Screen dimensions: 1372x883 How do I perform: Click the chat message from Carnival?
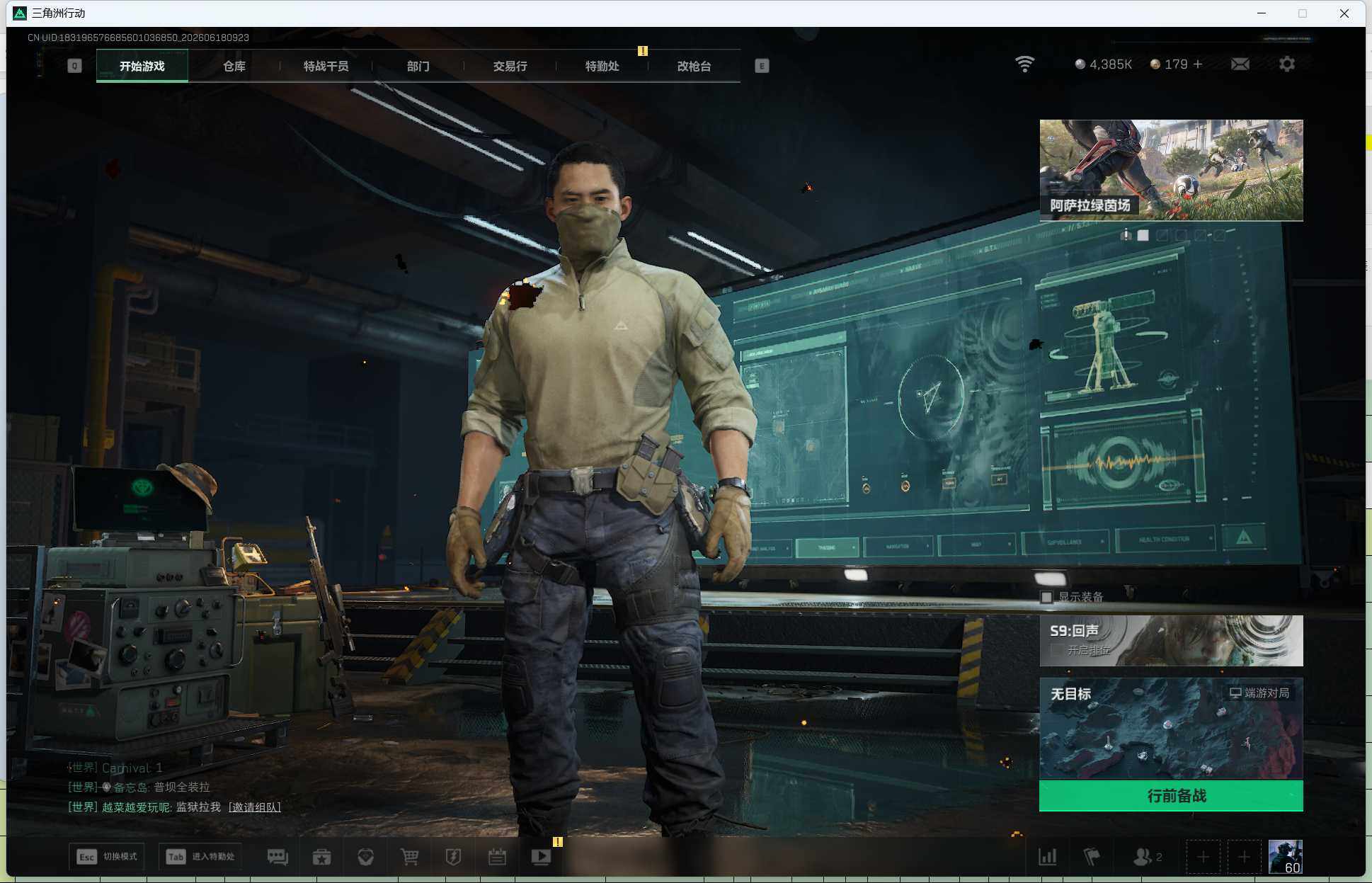pos(115,768)
